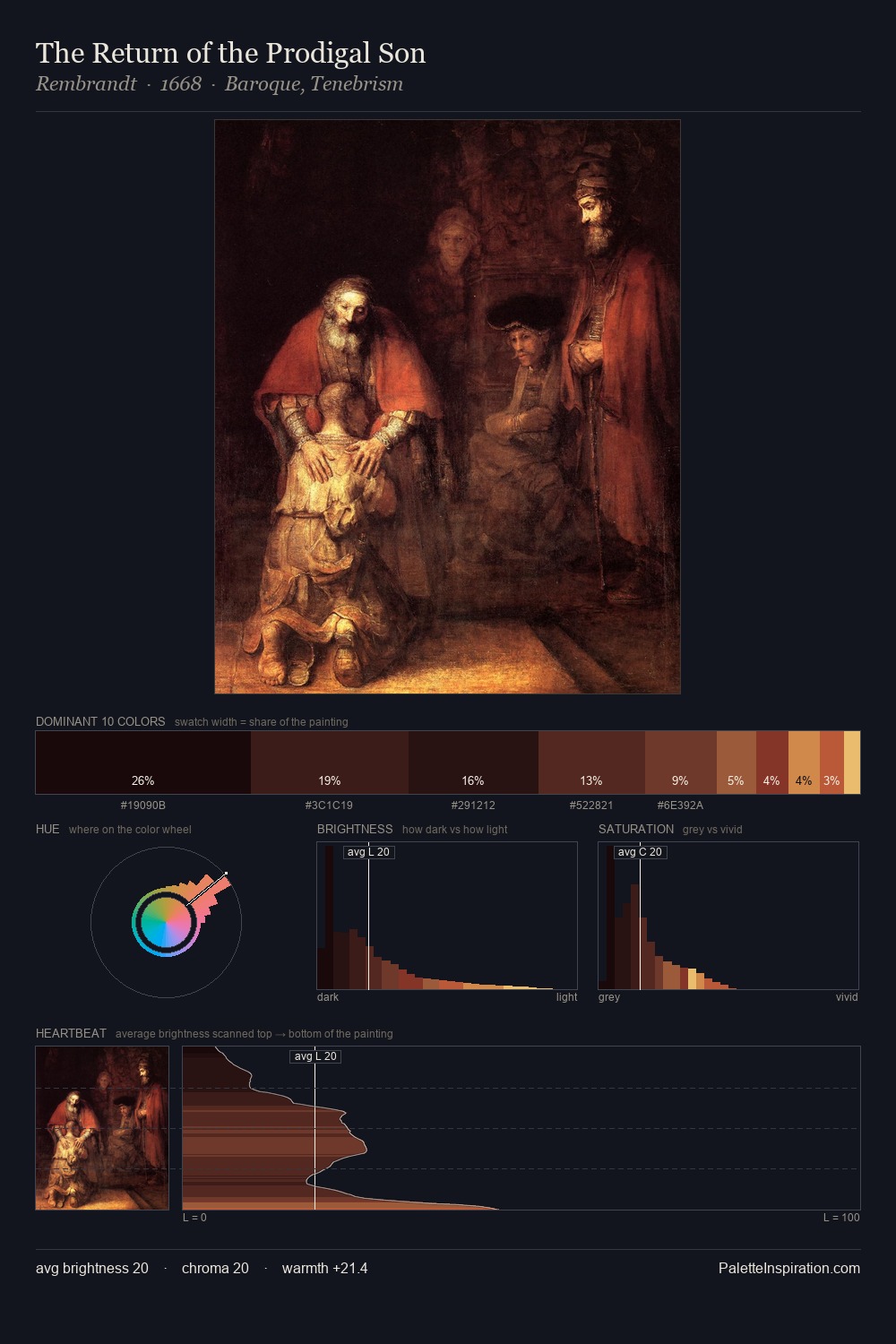Click hex code #19090B
Image resolution: width=896 pixels, height=1344 pixels.
[x=143, y=806]
